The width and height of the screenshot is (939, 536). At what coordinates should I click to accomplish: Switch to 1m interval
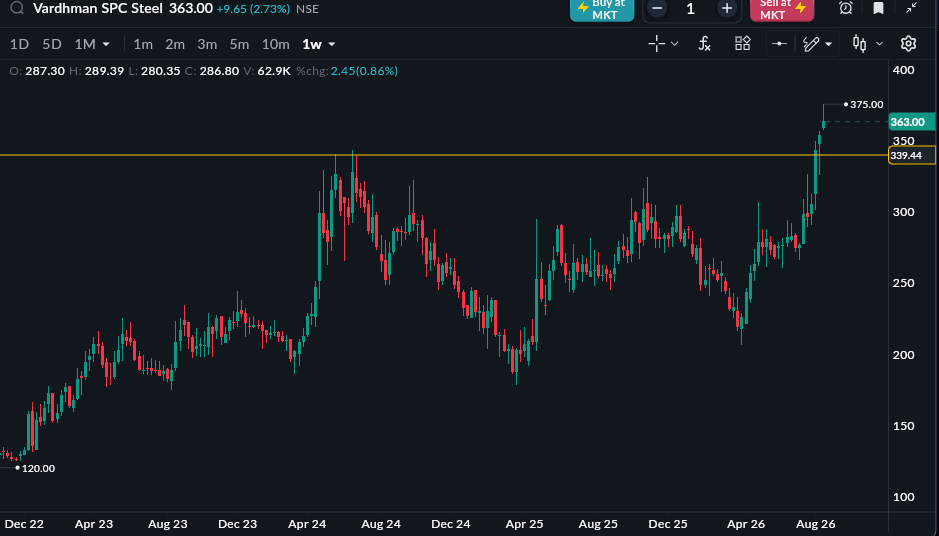143,44
